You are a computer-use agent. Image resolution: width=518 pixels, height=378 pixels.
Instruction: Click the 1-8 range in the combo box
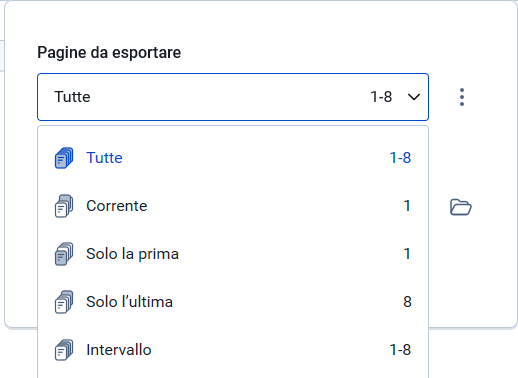pyautogui.click(x=381, y=97)
